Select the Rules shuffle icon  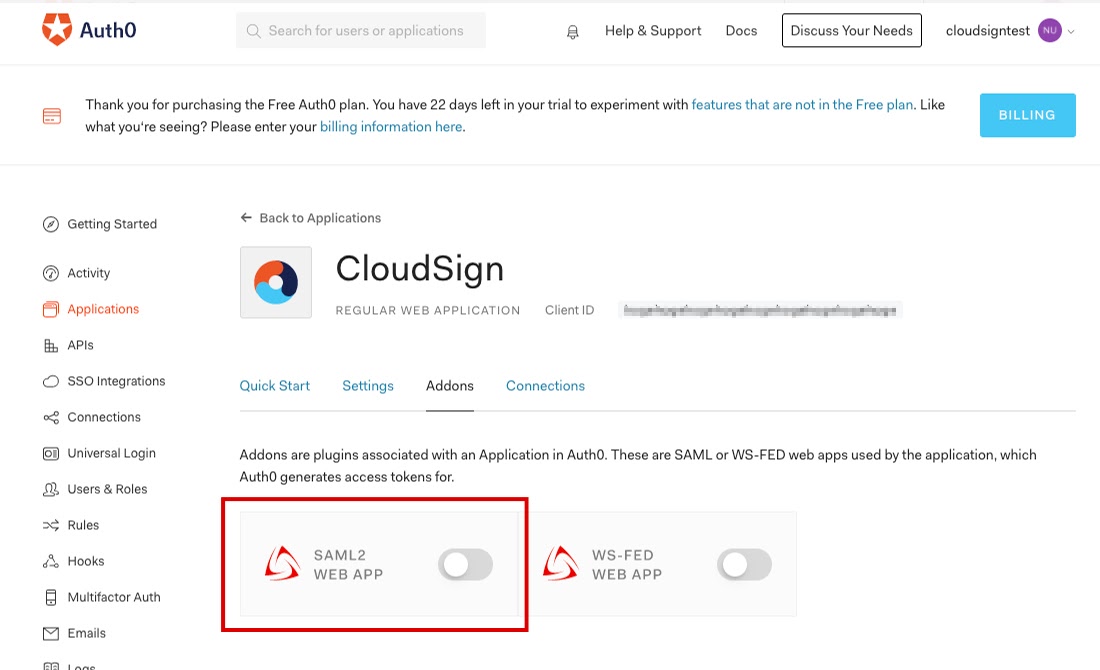(51, 525)
